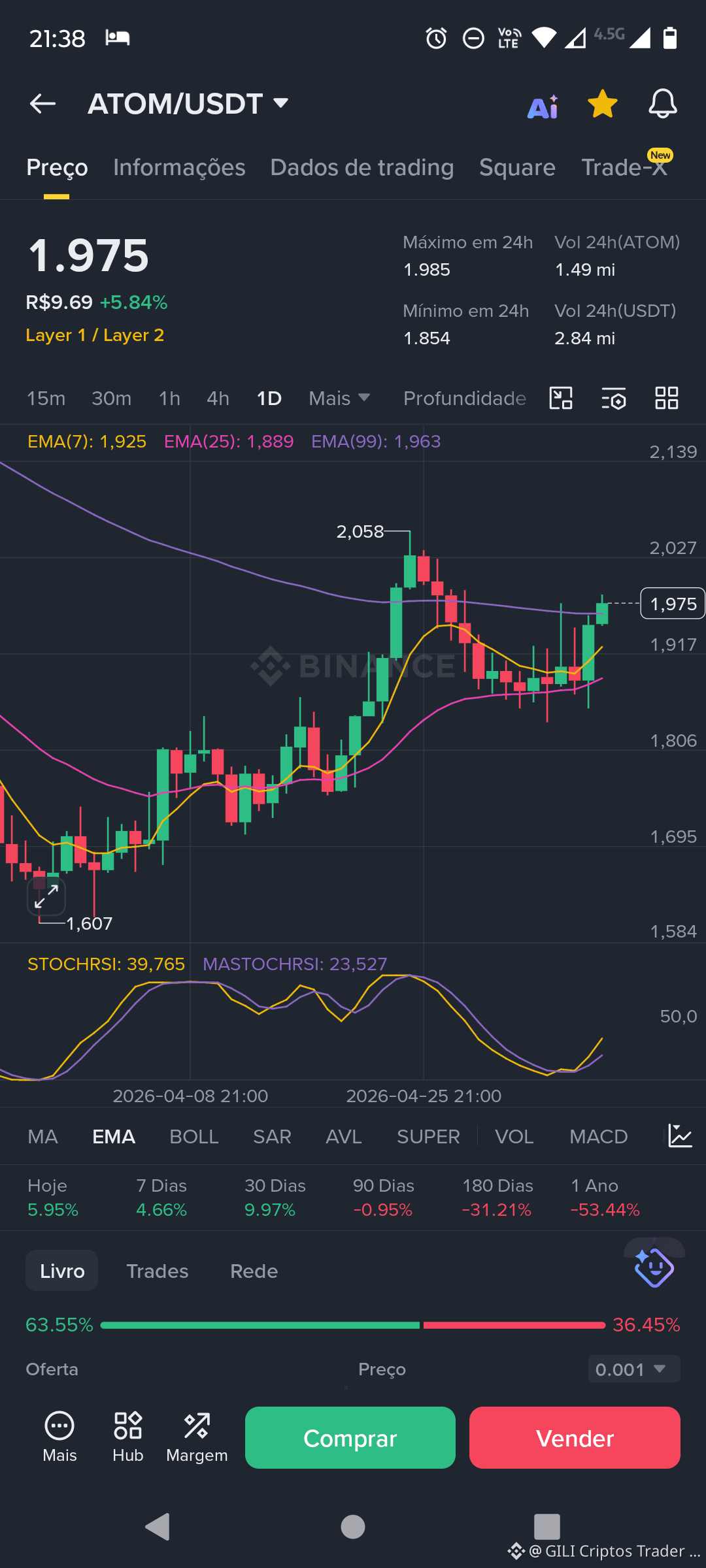Tap the alarm clock status bar icon
The height and width of the screenshot is (1568, 706).
(436, 38)
